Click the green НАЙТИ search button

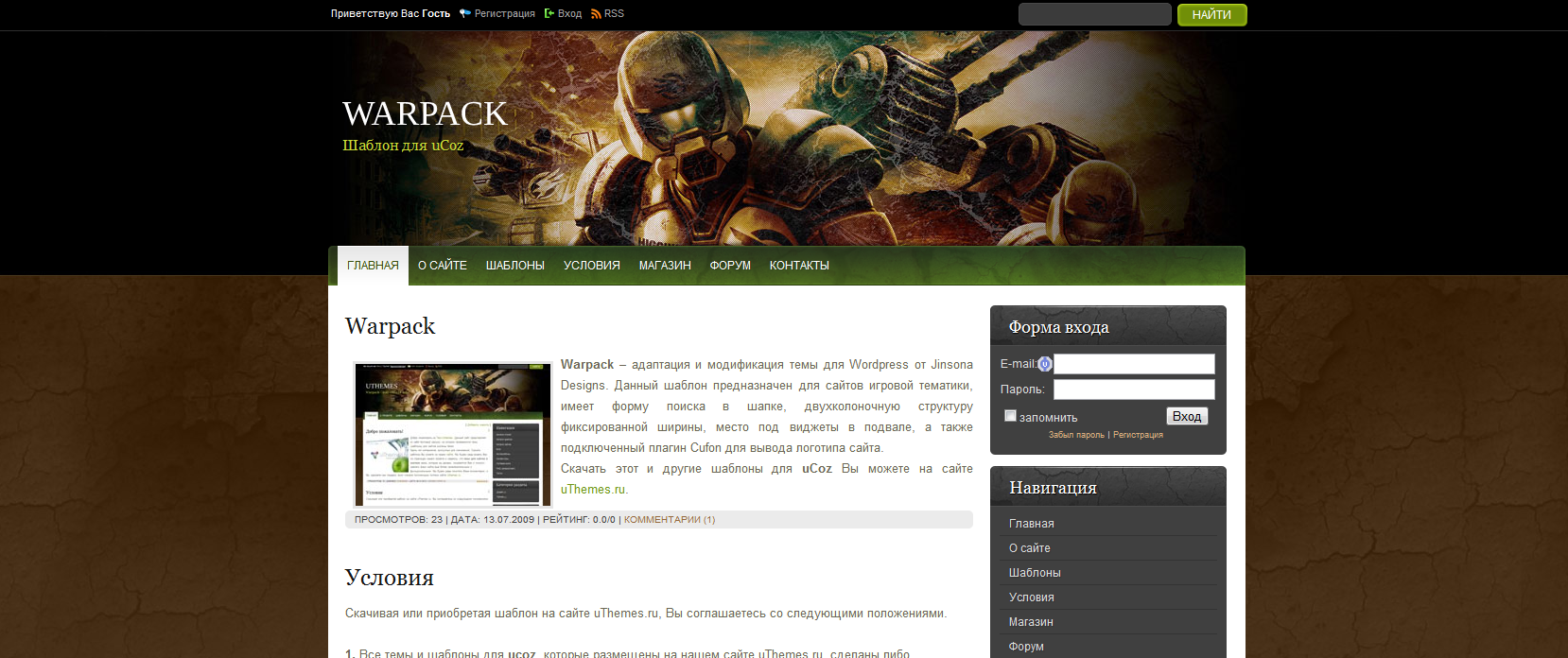point(1212,14)
